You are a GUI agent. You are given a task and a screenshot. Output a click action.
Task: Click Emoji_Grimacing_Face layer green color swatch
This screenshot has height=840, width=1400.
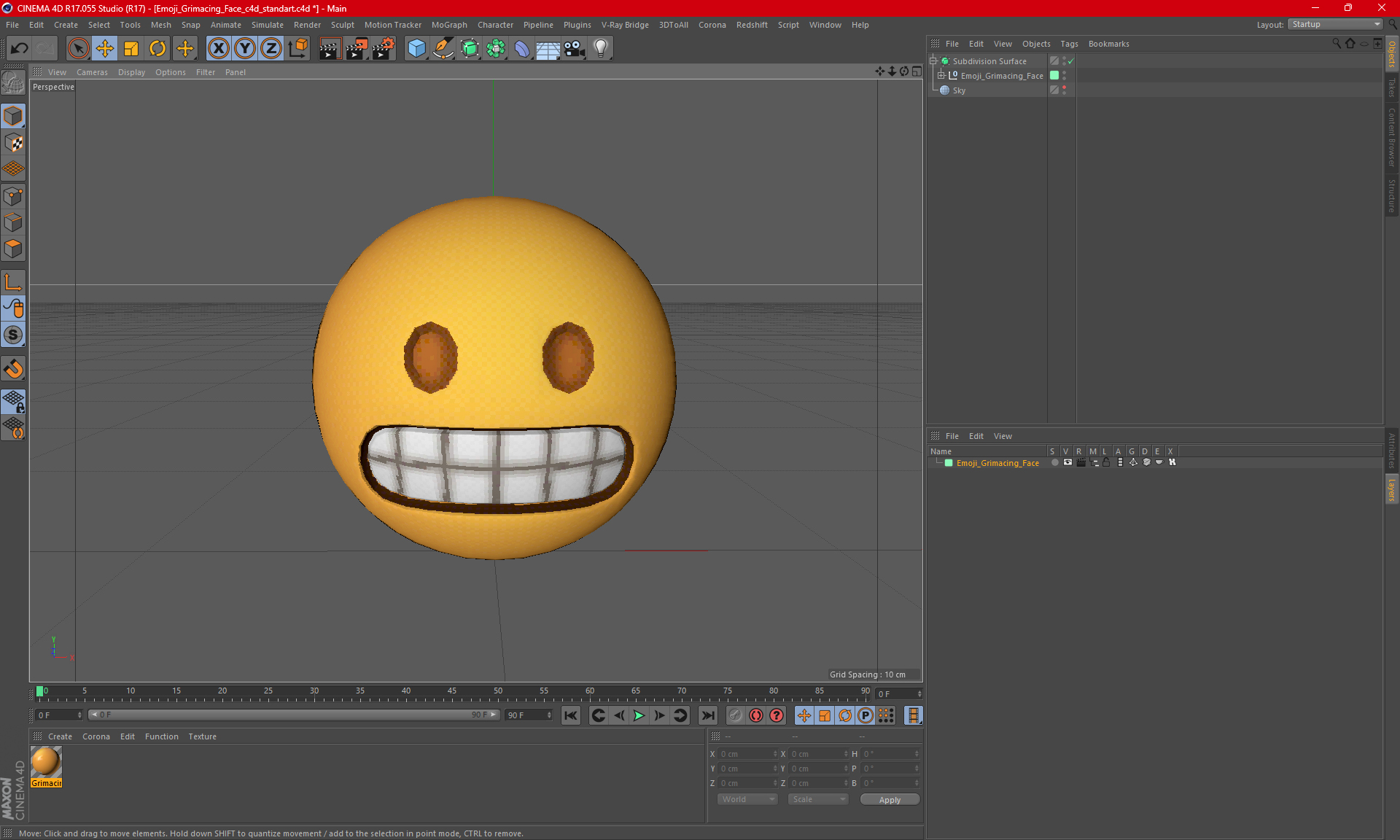[949, 463]
